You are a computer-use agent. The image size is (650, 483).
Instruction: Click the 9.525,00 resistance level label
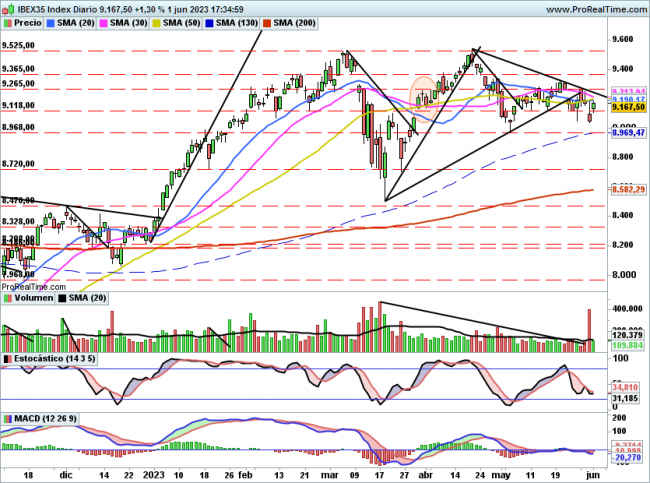pos(18,45)
